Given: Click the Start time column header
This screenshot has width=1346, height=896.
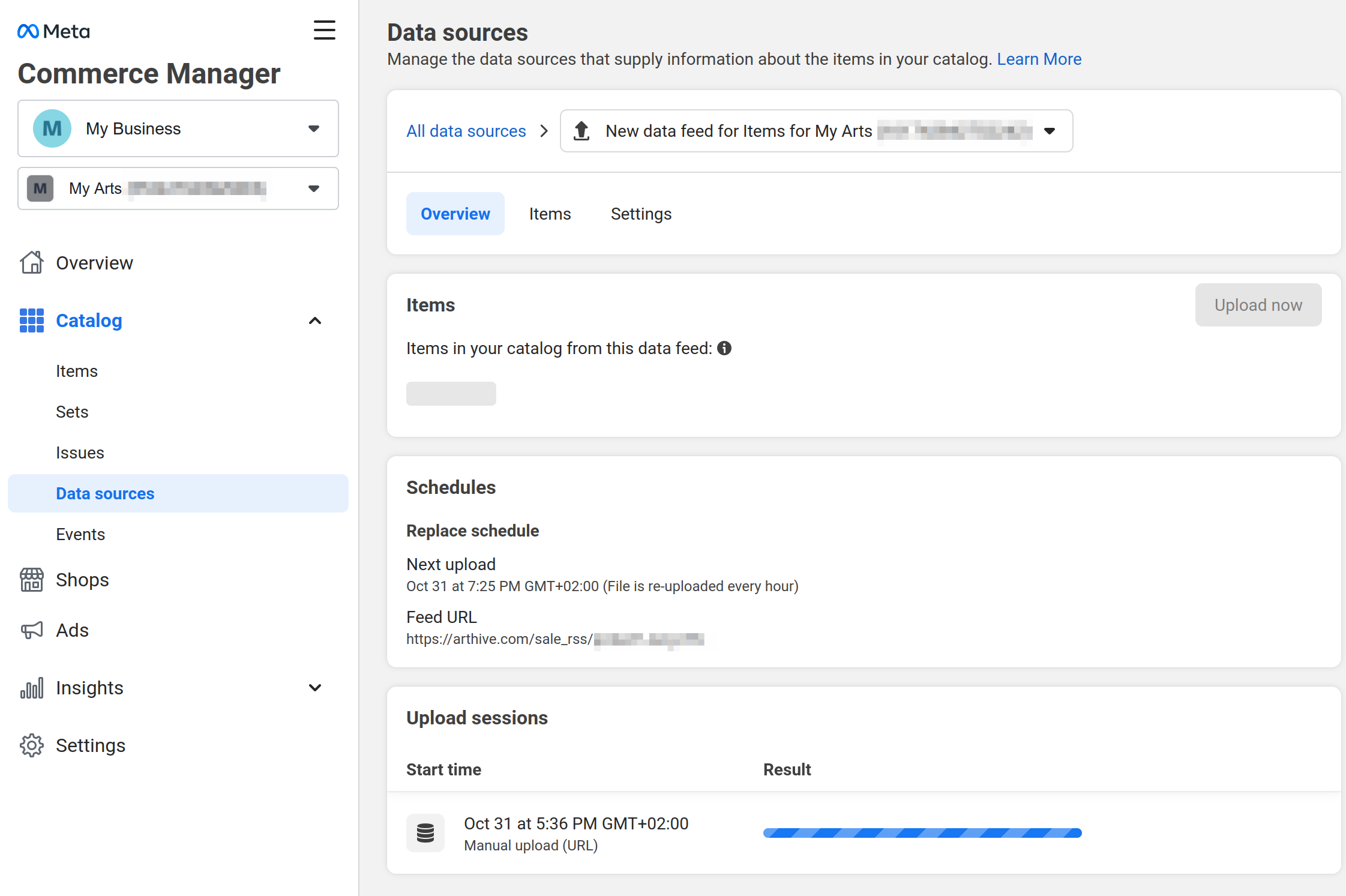Looking at the screenshot, I should tap(443, 769).
